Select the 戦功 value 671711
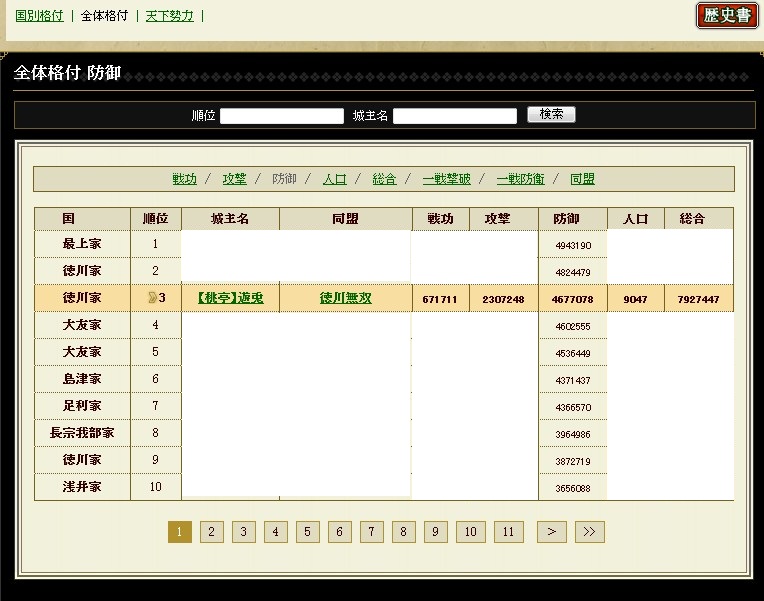Screen dimensions: 764x601 (x=440, y=299)
